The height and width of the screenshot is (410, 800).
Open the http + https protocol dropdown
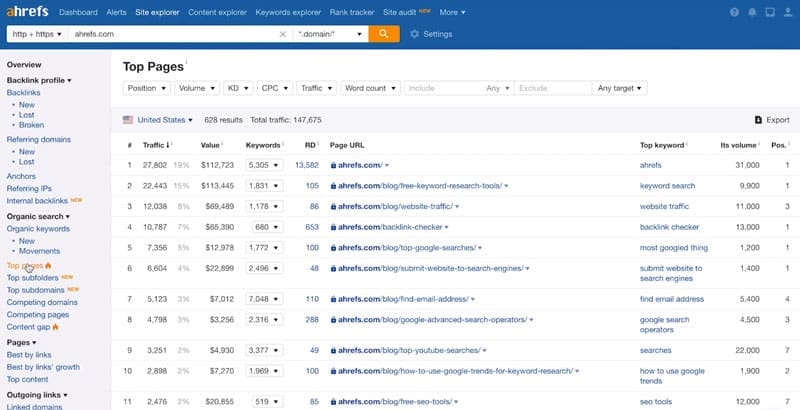[x=35, y=34]
